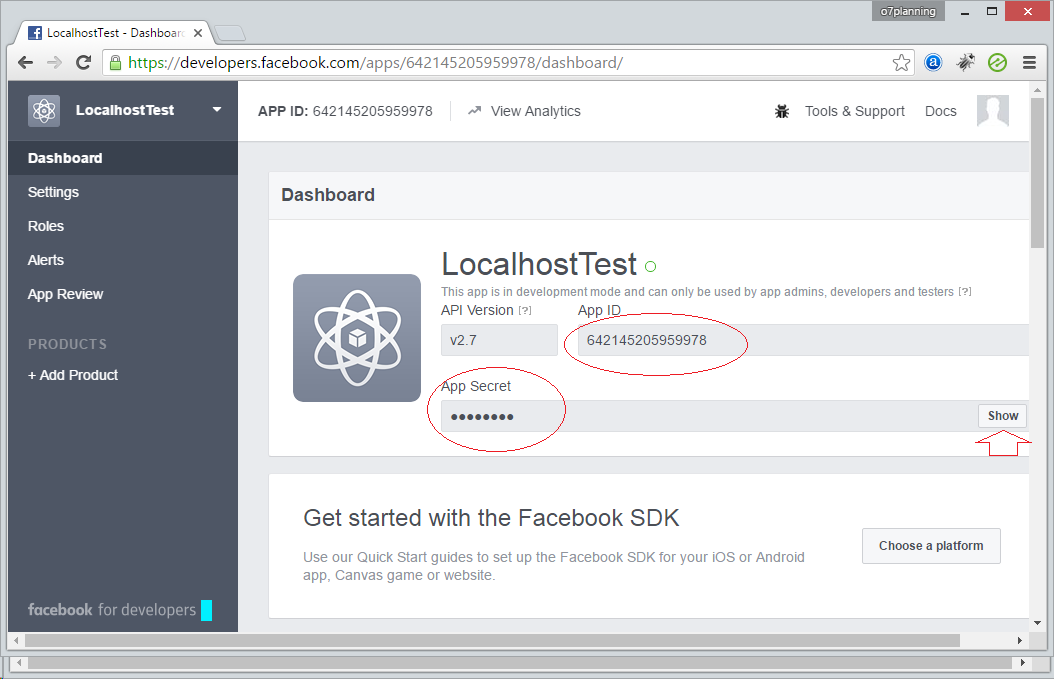Image resolution: width=1054 pixels, height=679 pixels.
Task: Open the Docs link
Action: (x=940, y=111)
